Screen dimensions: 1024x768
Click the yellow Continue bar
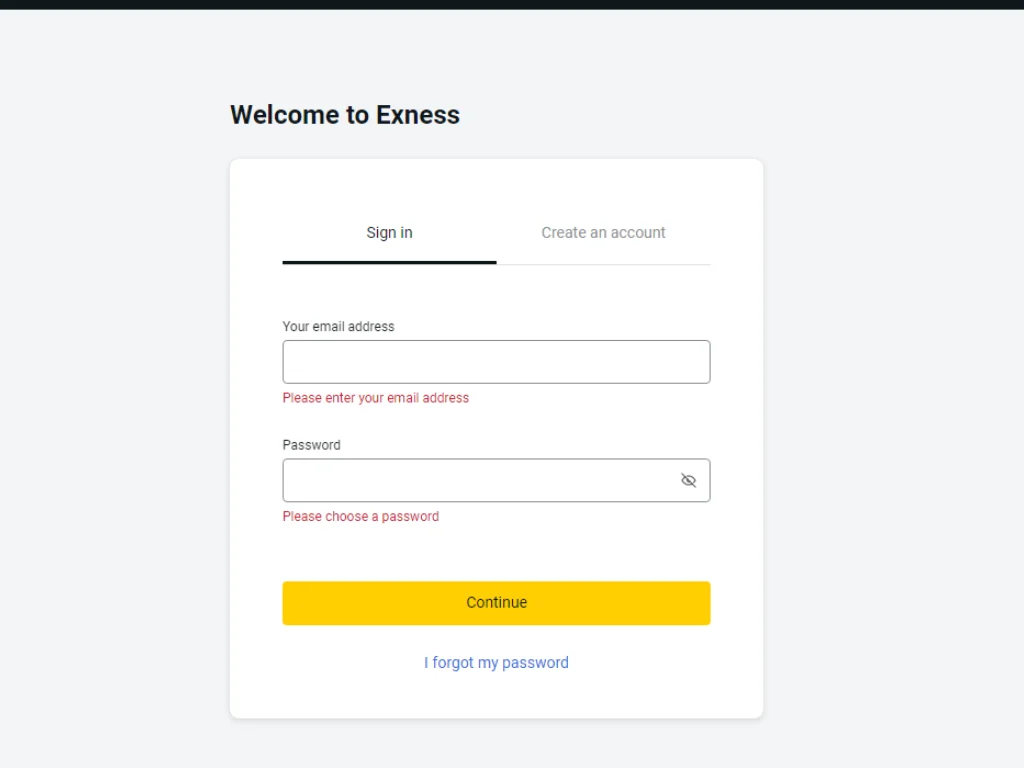[x=496, y=602]
